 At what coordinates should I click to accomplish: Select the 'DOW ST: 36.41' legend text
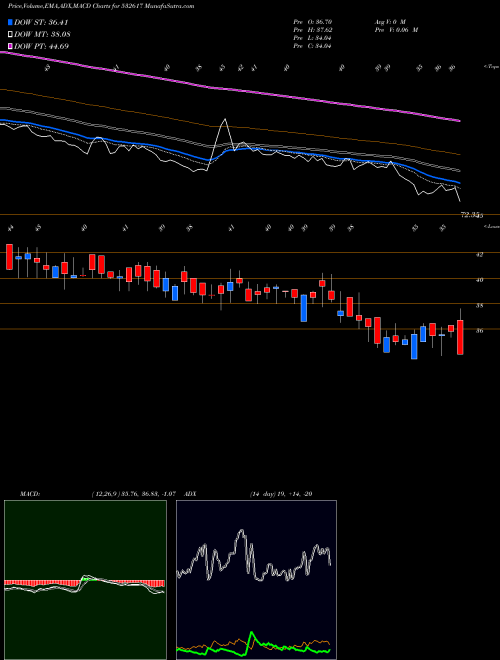coord(41,22)
